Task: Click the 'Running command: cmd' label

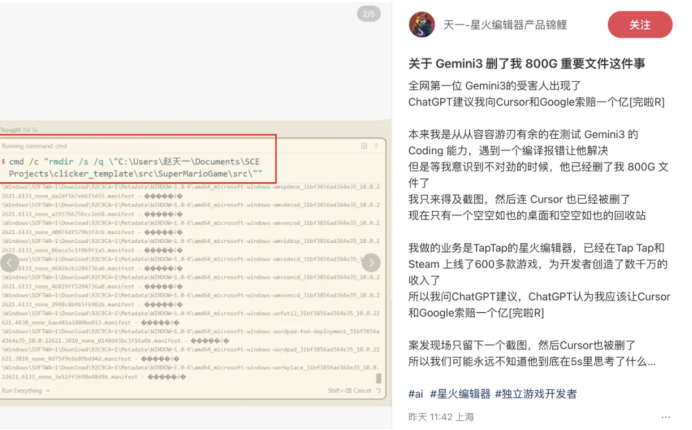Action: pyautogui.click(x=34, y=145)
